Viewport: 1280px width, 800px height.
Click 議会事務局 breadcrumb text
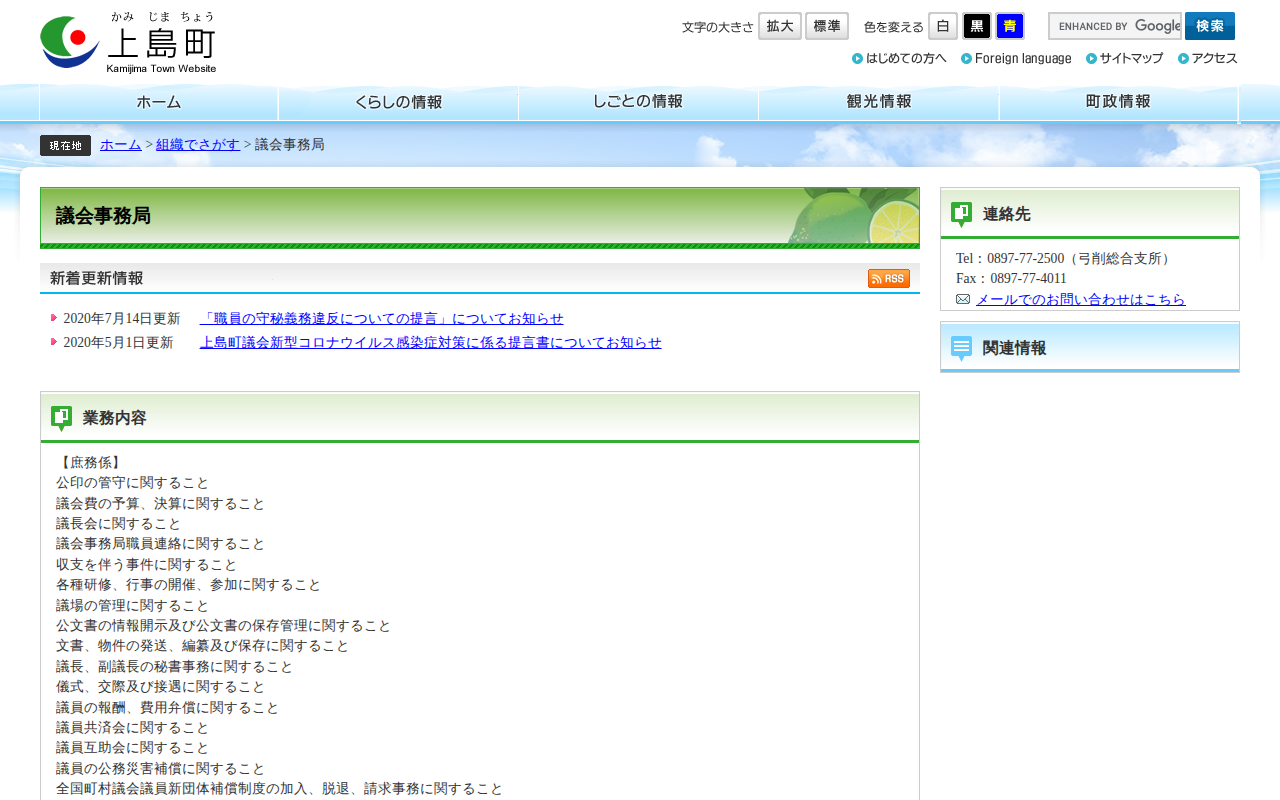[x=290, y=145]
